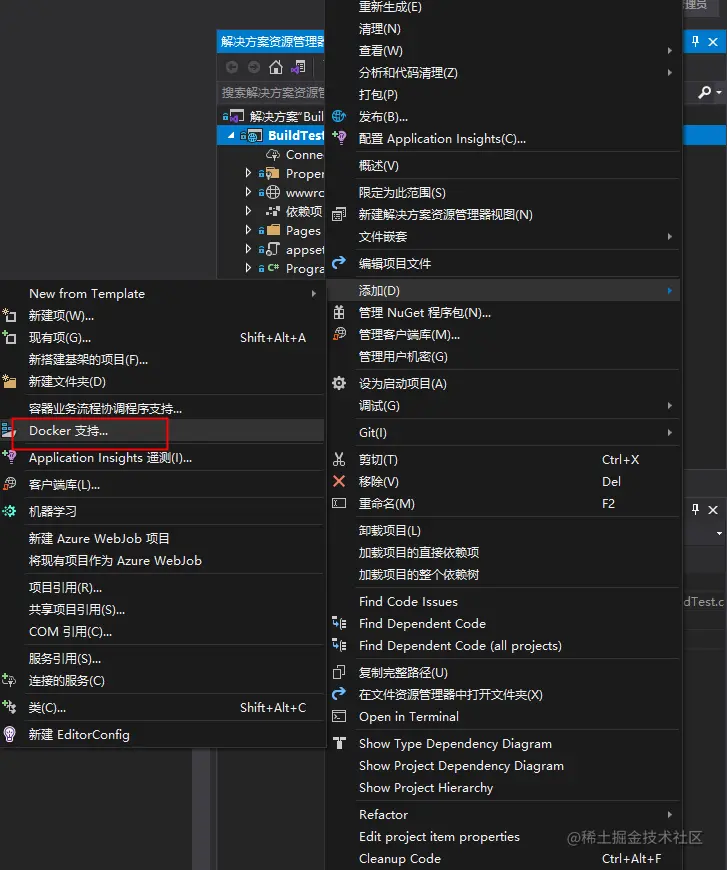This screenshot has height=870, width=727.
Task: Choose 打包(P) entry
Action: click(503, 94)
